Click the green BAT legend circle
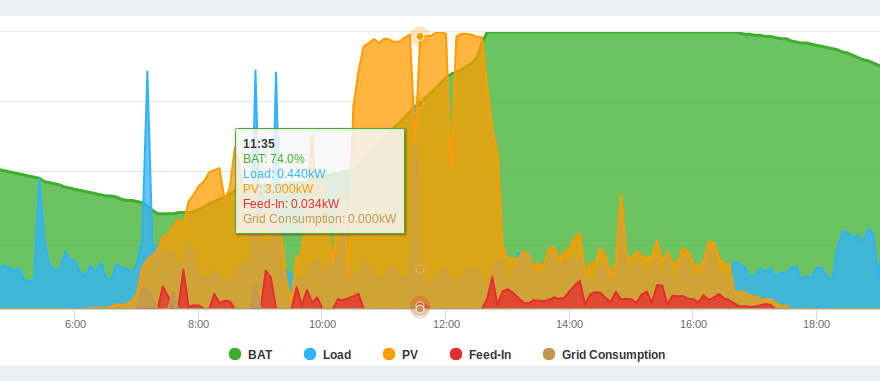Viewport: 880px width, 381px height. point(235,354)
